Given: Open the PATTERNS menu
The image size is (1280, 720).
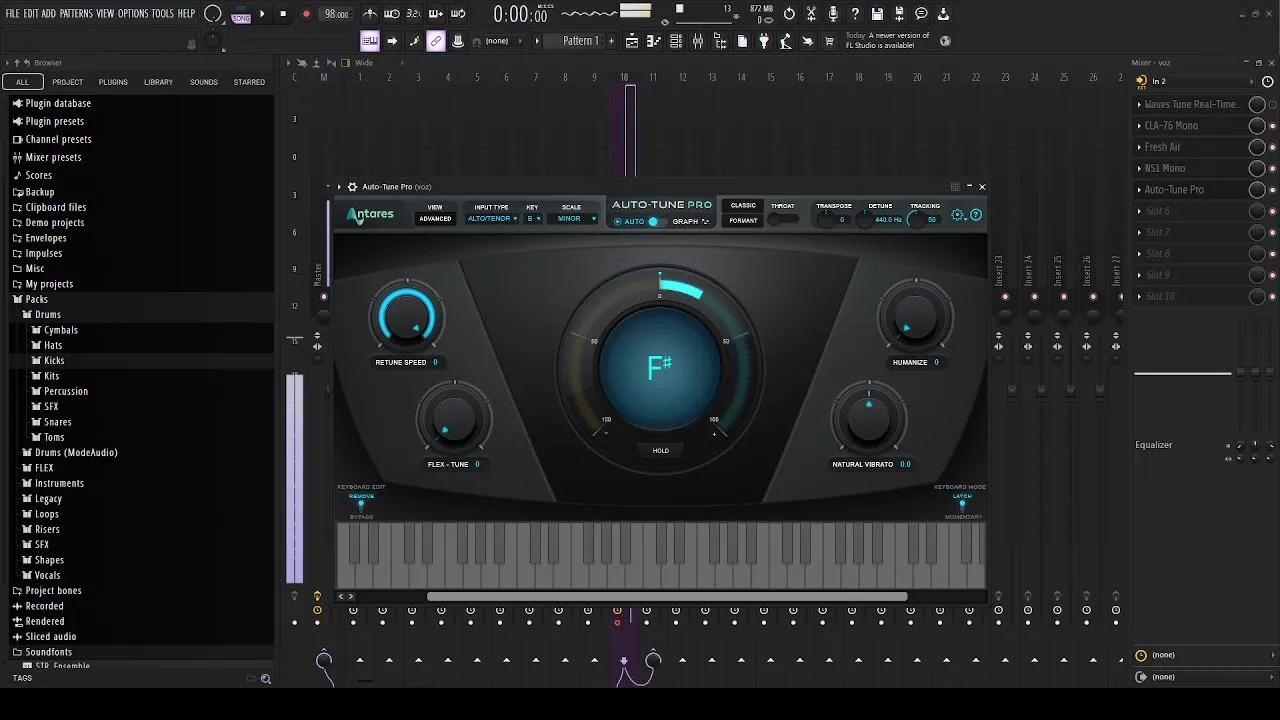Looking at the screenshot, I should tap(76, 14).
